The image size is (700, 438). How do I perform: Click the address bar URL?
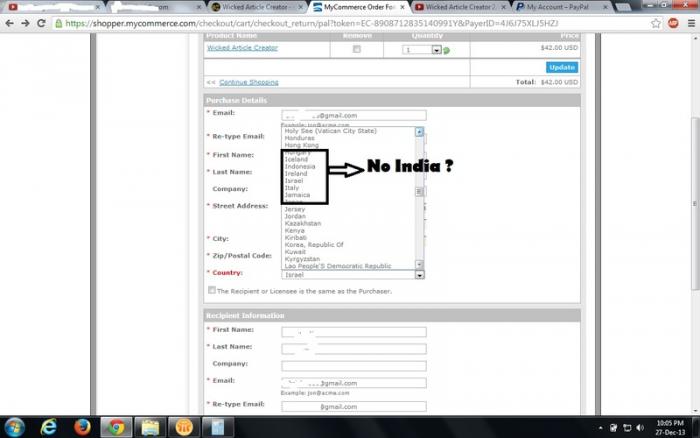tap(312, 23)
